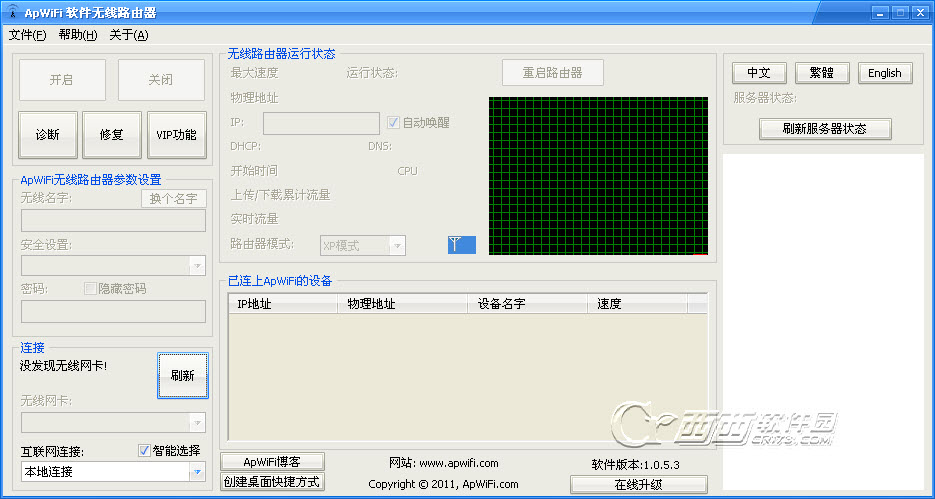Uncheck the 智能选择 checkbox
The image size is (935, 499).
tap(144, 451)
